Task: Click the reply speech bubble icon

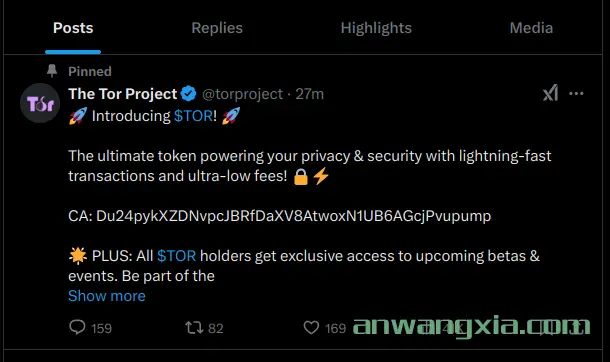Action: (x=77, y=327)
